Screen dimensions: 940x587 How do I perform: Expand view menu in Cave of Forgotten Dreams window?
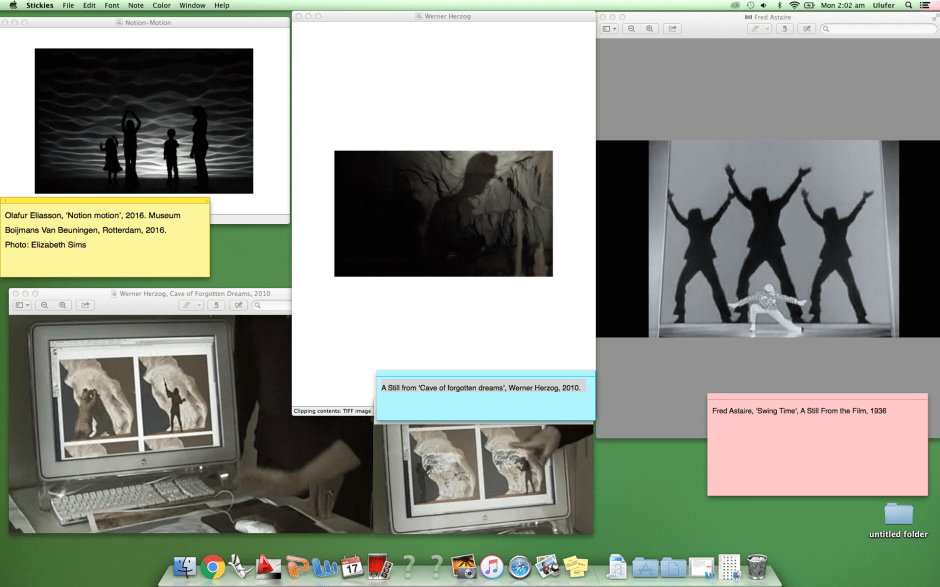click(22, 305)
